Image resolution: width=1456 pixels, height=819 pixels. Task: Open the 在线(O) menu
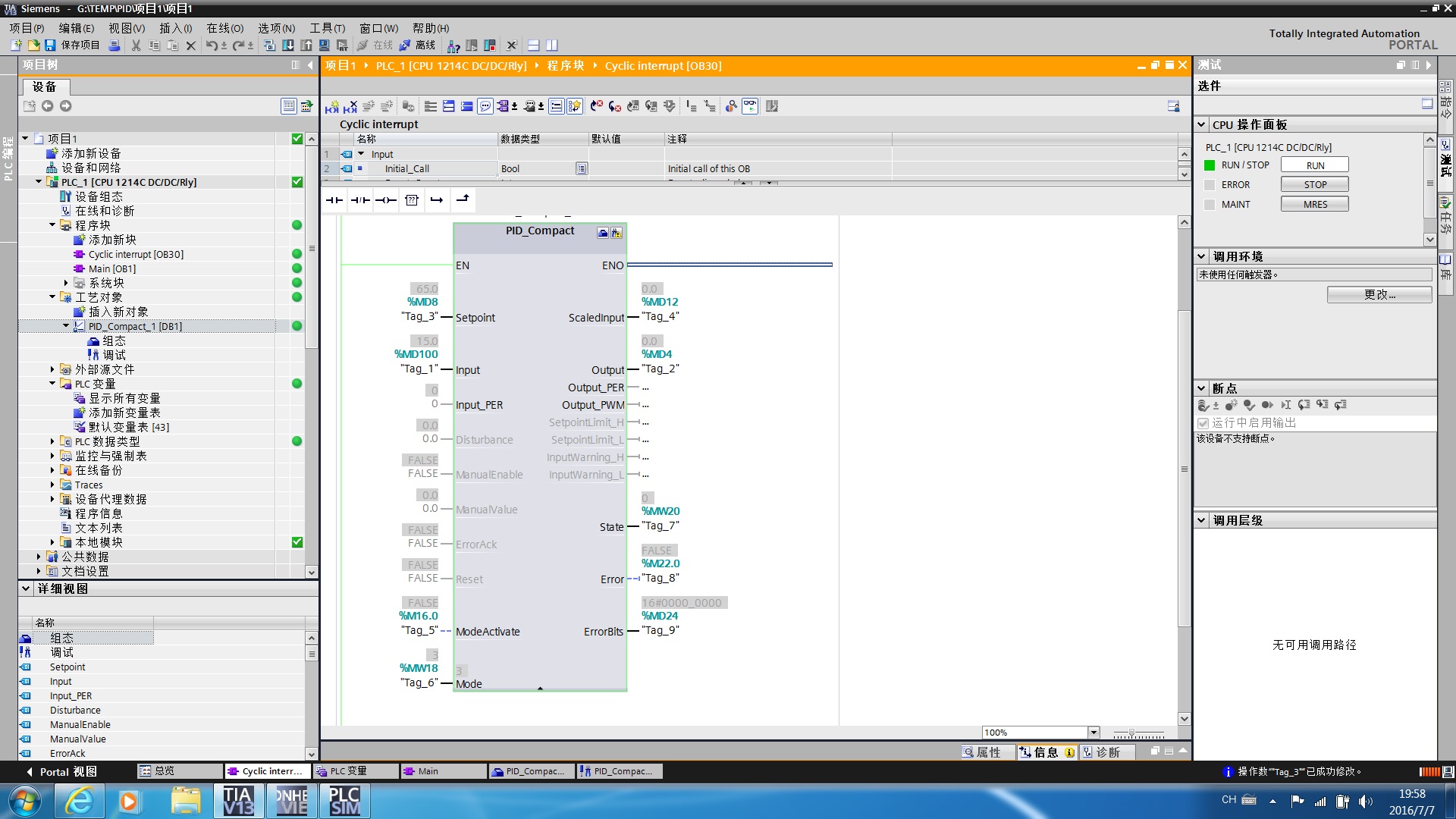pyautogui.click(x=224, y=28)
